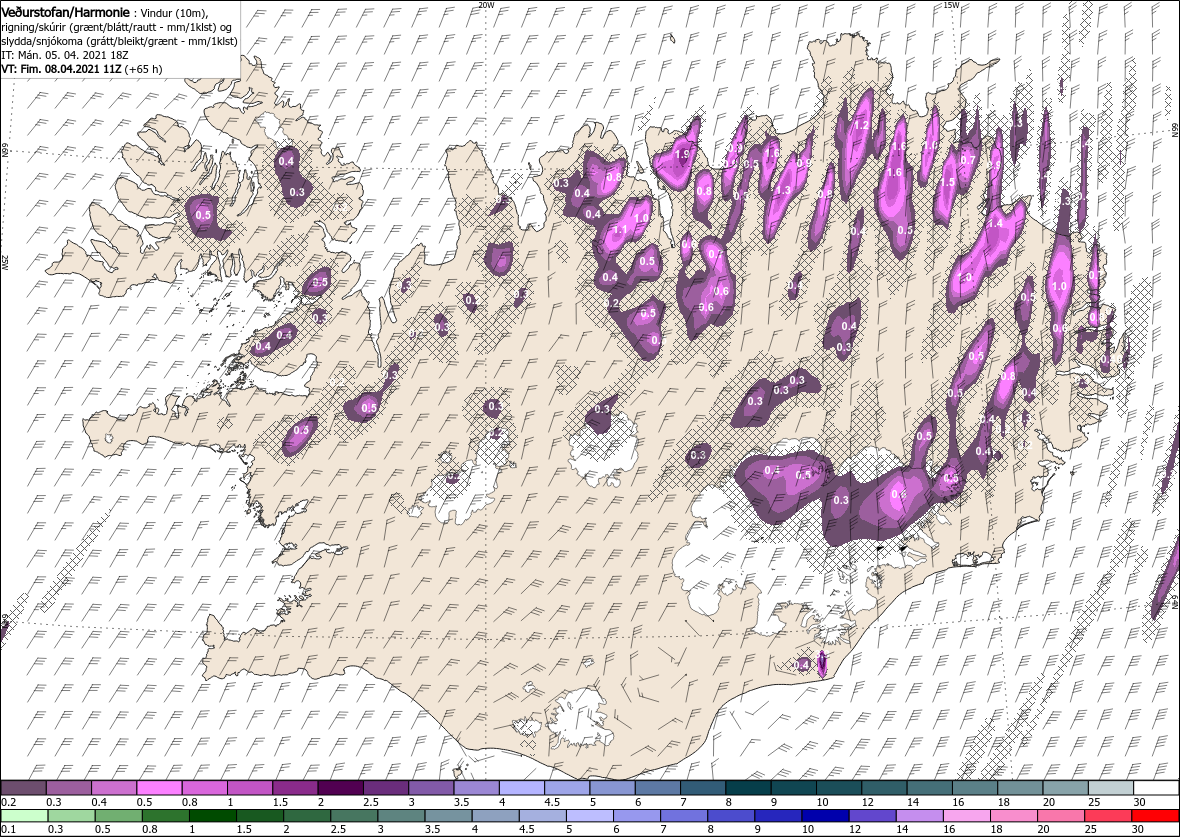
Task: Click the purple snow patch labeled 0.4 on the south coast
Action: (x=802, y=665)
